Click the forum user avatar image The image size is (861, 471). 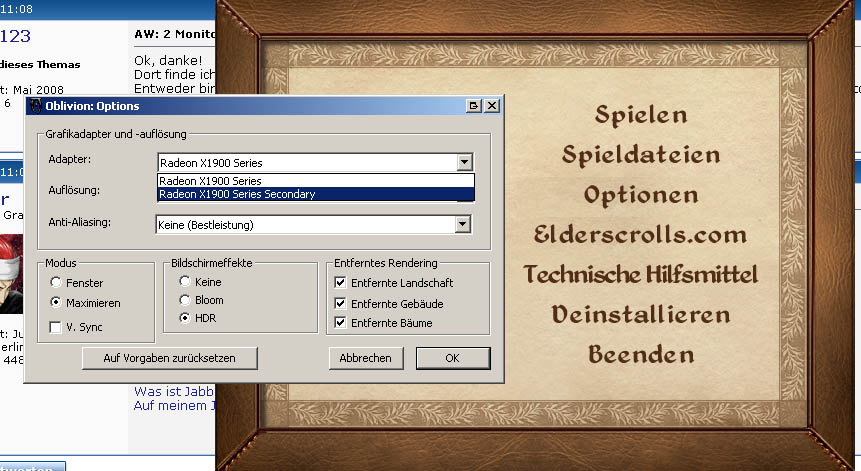(11, 273)
